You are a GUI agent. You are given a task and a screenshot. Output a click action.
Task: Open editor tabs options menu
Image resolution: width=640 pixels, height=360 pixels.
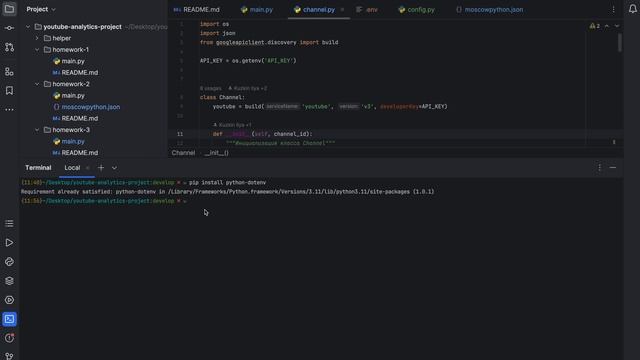(x=613, y=9)
